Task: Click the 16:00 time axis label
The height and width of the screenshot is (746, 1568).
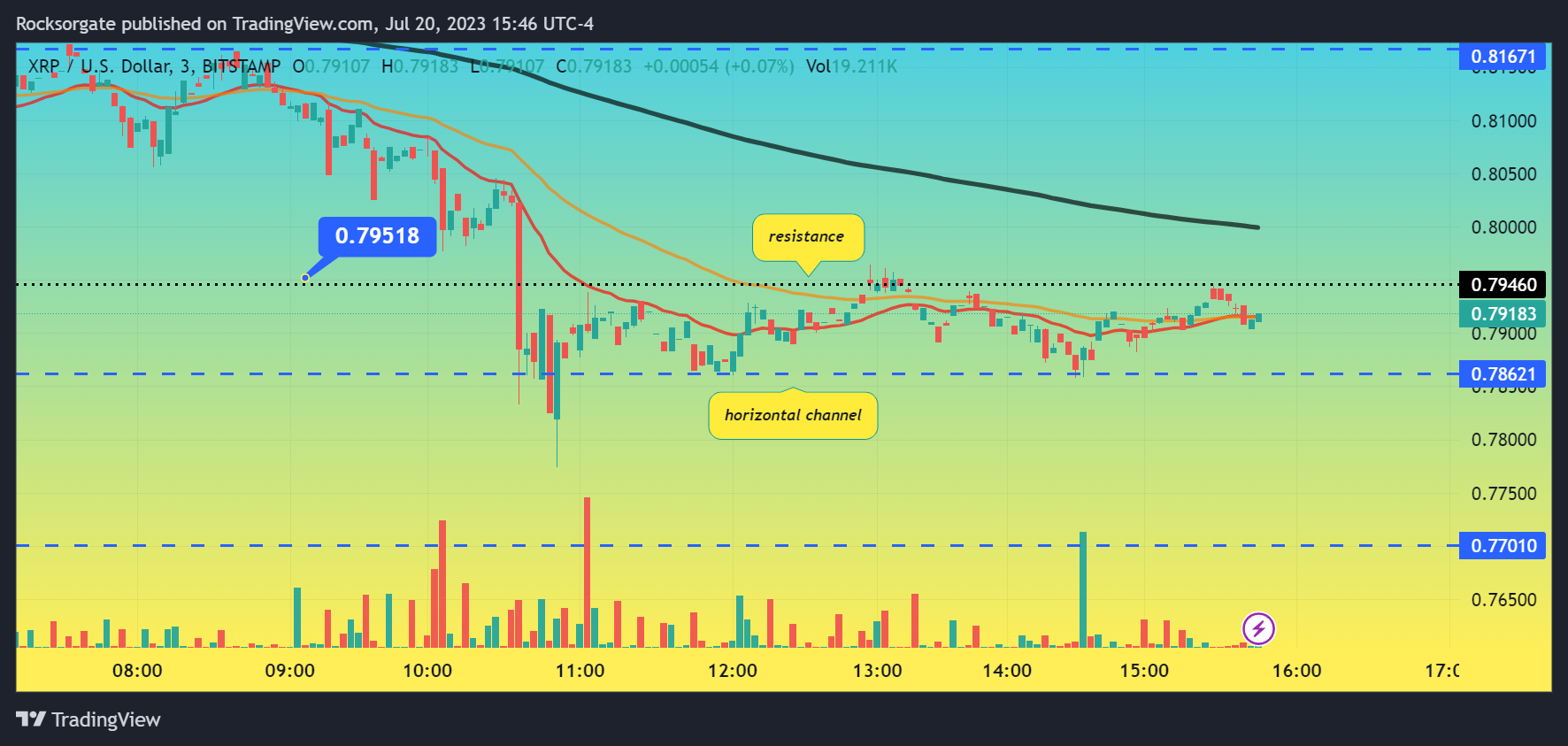Action: coord(1297,671)
